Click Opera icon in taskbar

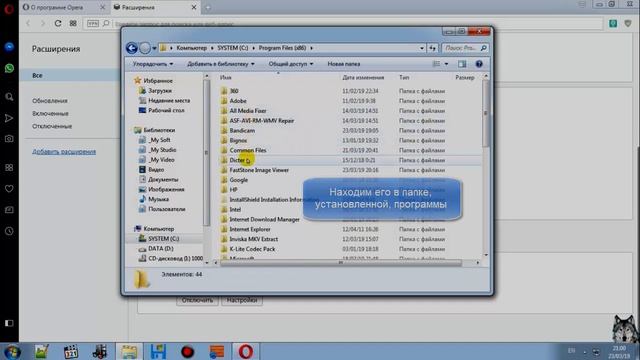tap(246, 351)
